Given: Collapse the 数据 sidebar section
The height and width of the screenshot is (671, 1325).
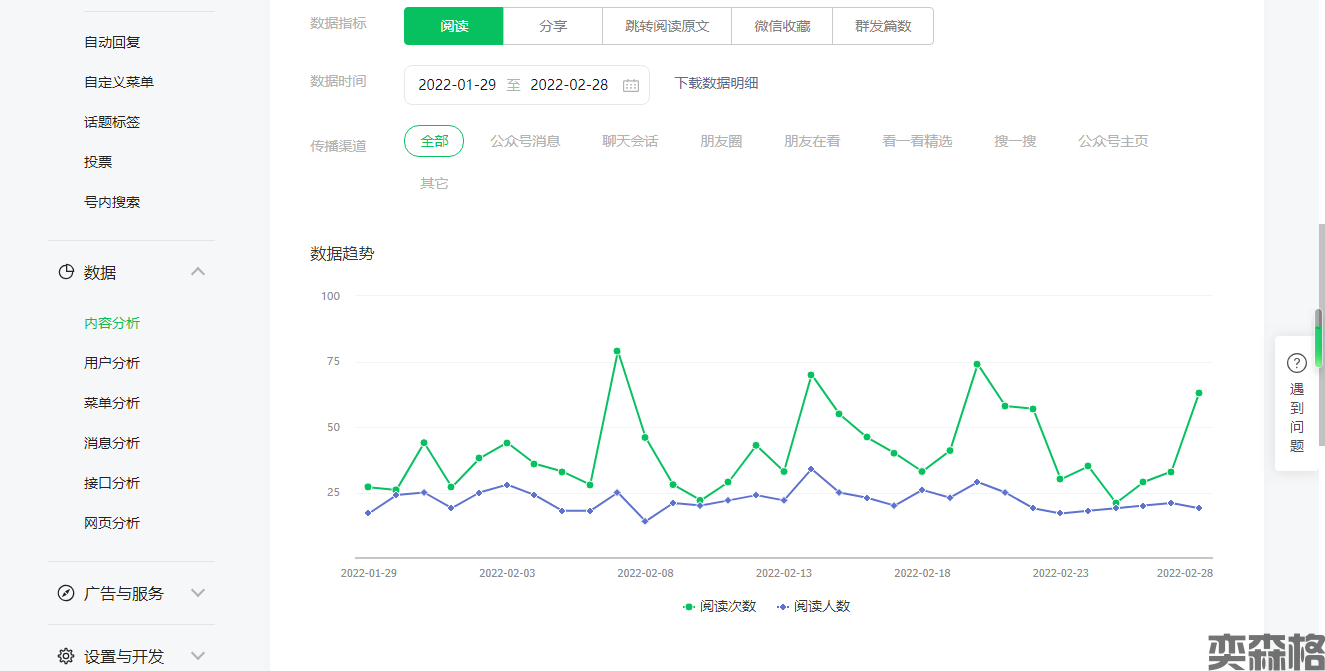Looking at the screenshot, I should [x=198, y=272].
